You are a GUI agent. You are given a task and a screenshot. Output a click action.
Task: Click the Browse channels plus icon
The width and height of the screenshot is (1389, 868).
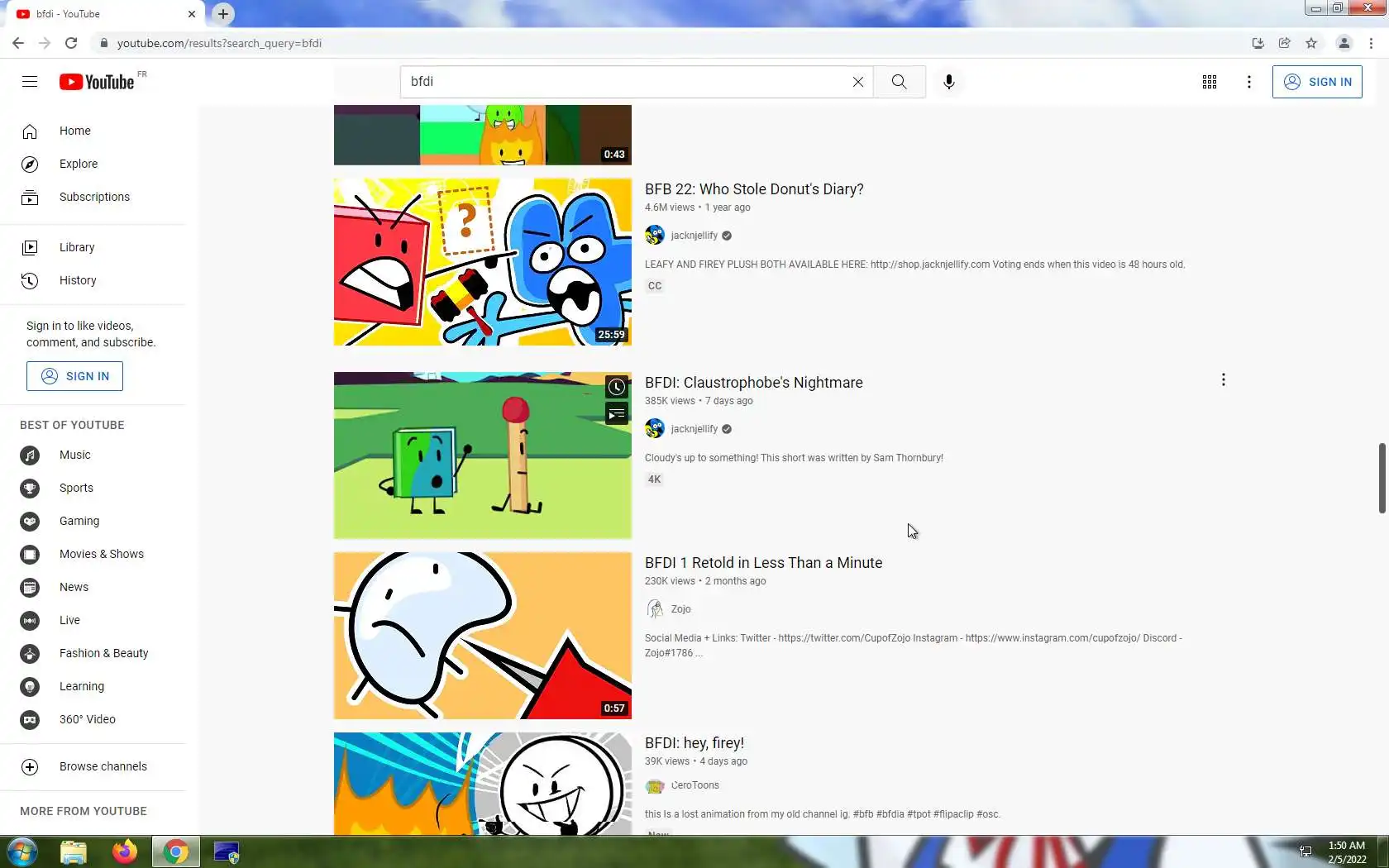tap(30, 766)
